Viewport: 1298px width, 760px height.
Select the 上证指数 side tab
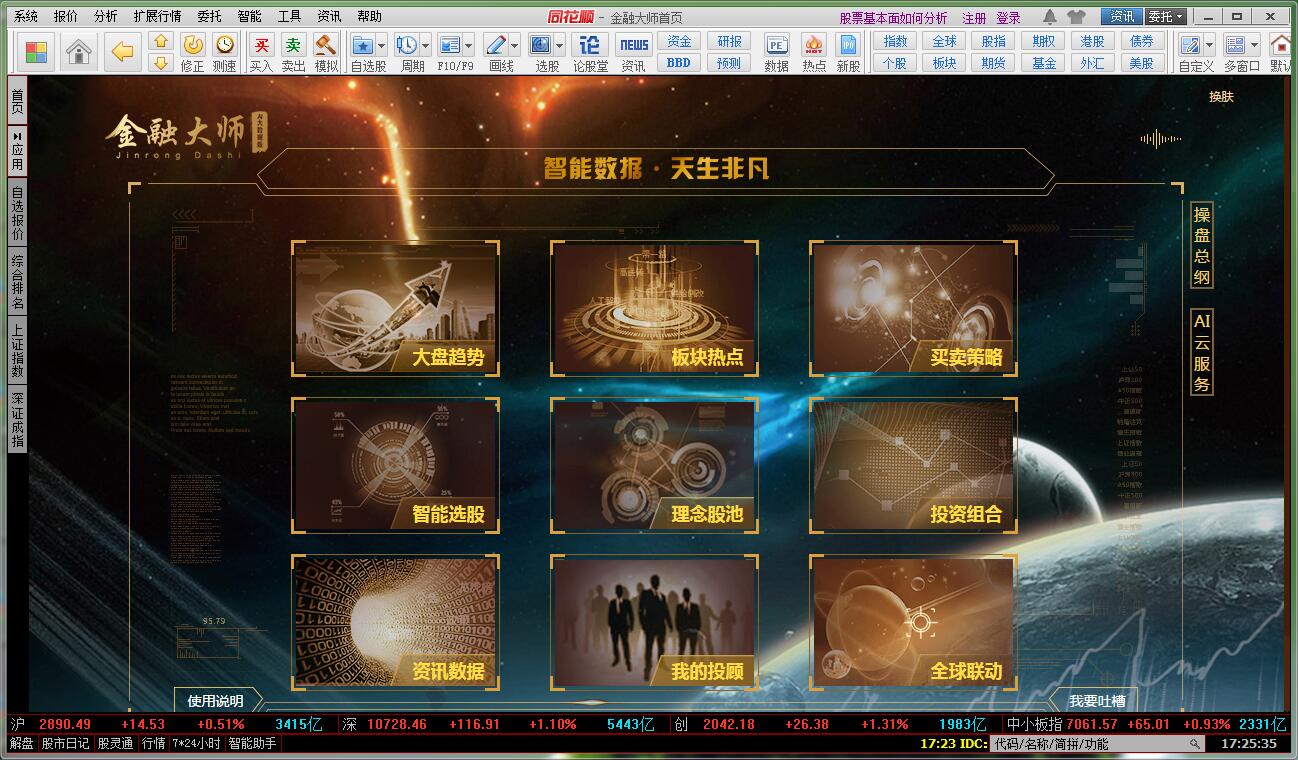[x=18, y=350]
